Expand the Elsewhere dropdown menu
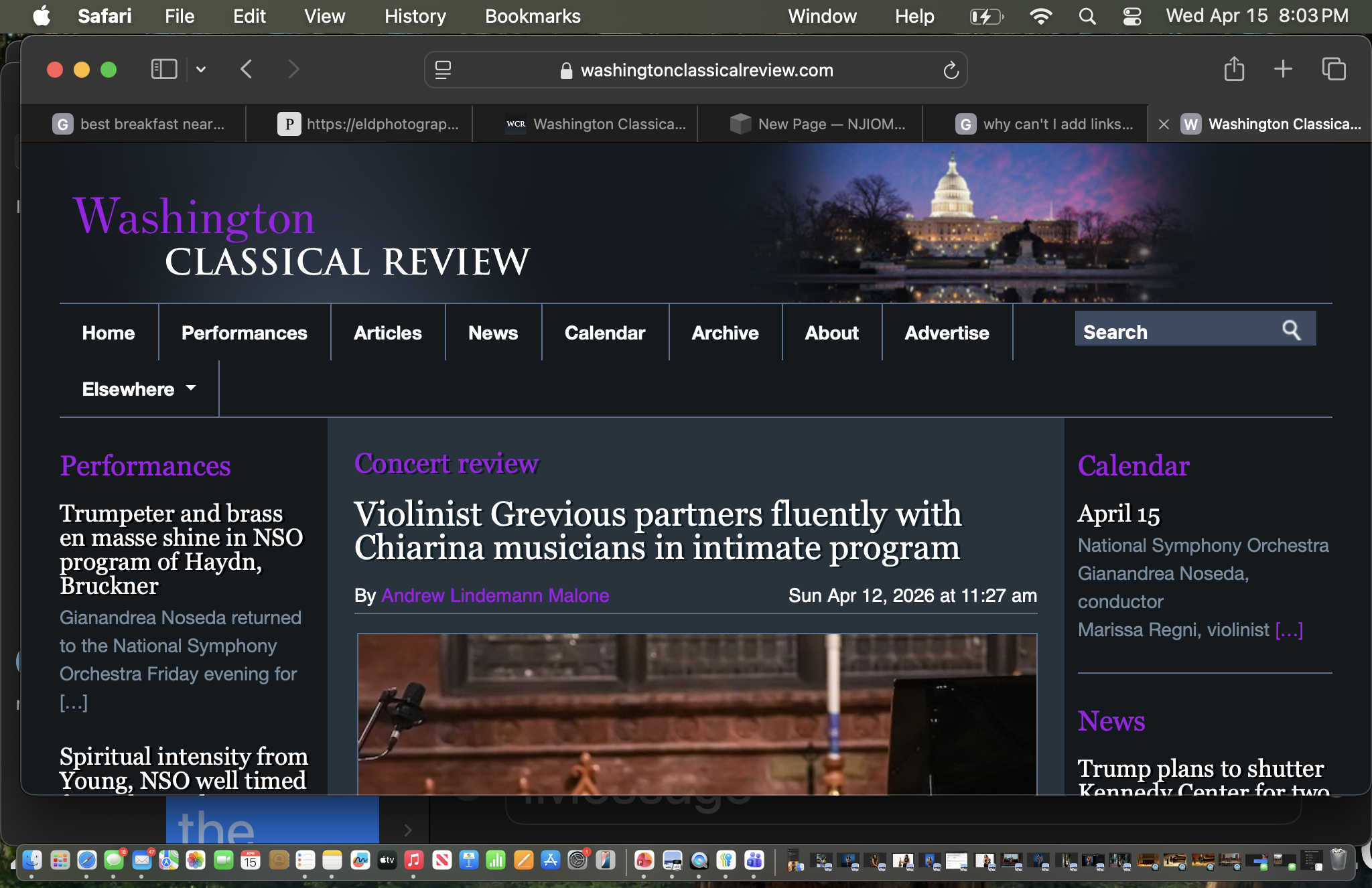 point(139,389)
